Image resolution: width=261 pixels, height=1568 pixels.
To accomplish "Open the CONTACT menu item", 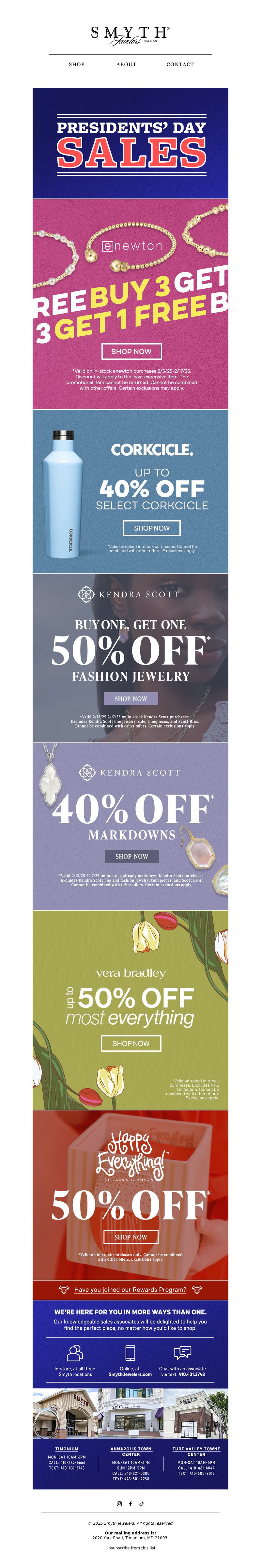I will coord(180,64).
